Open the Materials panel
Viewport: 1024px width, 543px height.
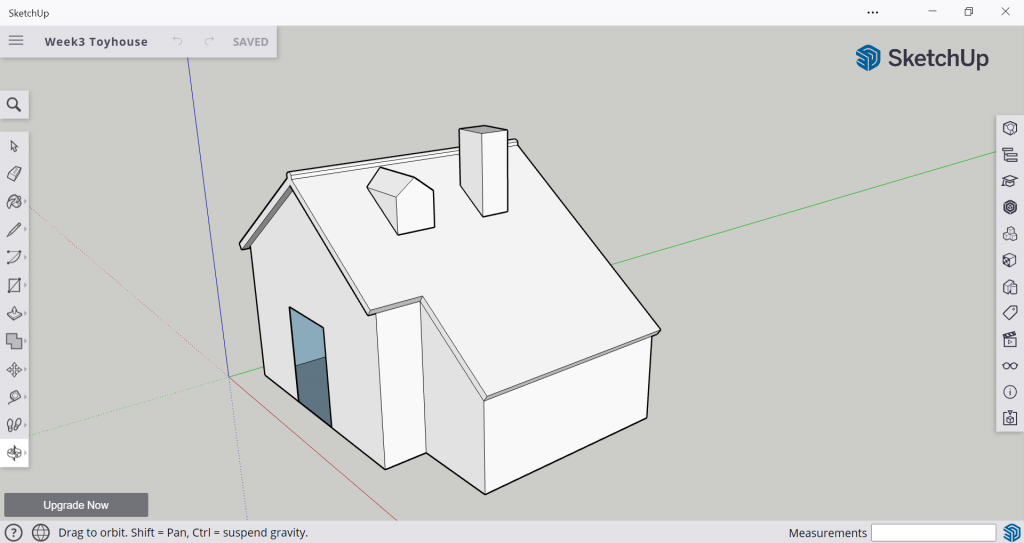[1010, 260]
